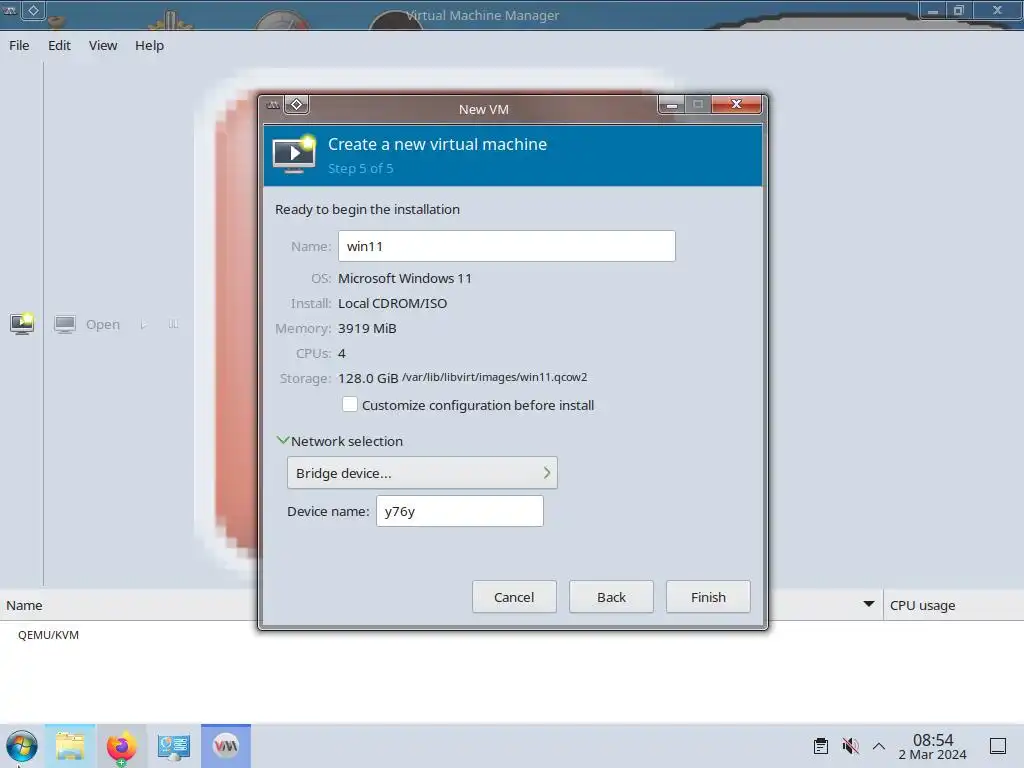Click the New VM title bar pin diamond icon

296,104
